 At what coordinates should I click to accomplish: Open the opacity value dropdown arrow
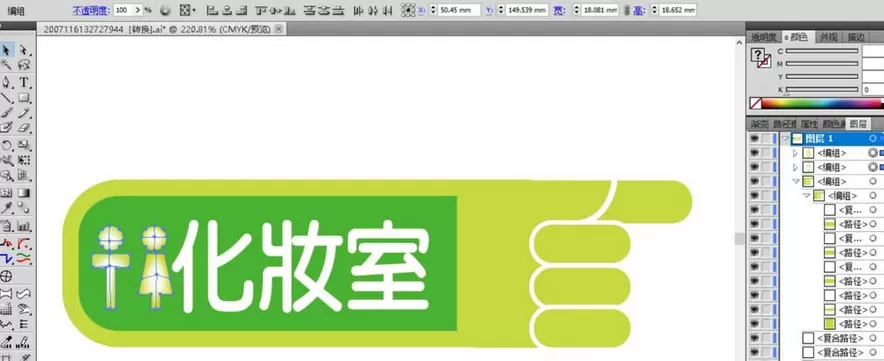coord(138,10)
